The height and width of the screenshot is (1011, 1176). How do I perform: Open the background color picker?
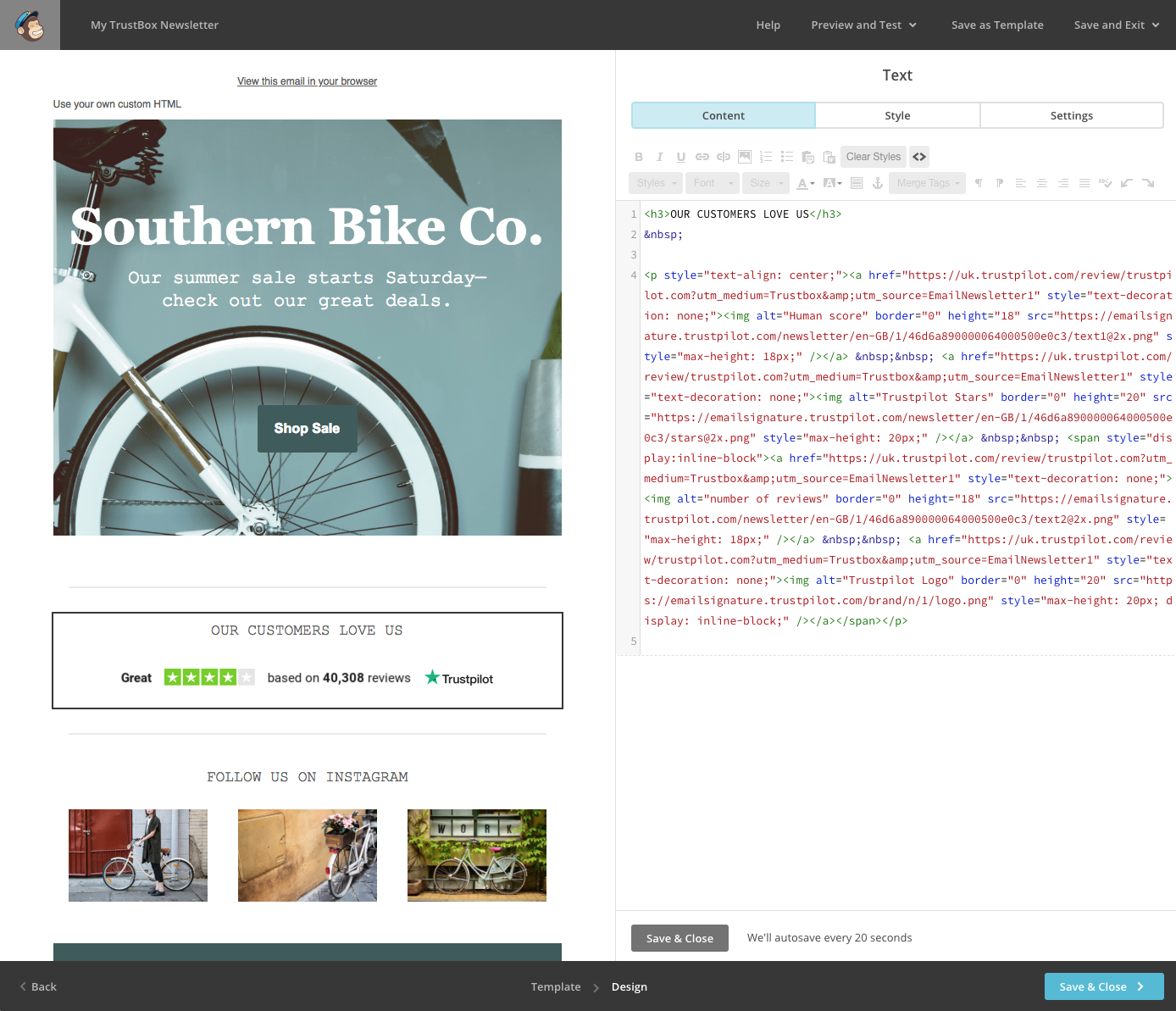(833, 183)
